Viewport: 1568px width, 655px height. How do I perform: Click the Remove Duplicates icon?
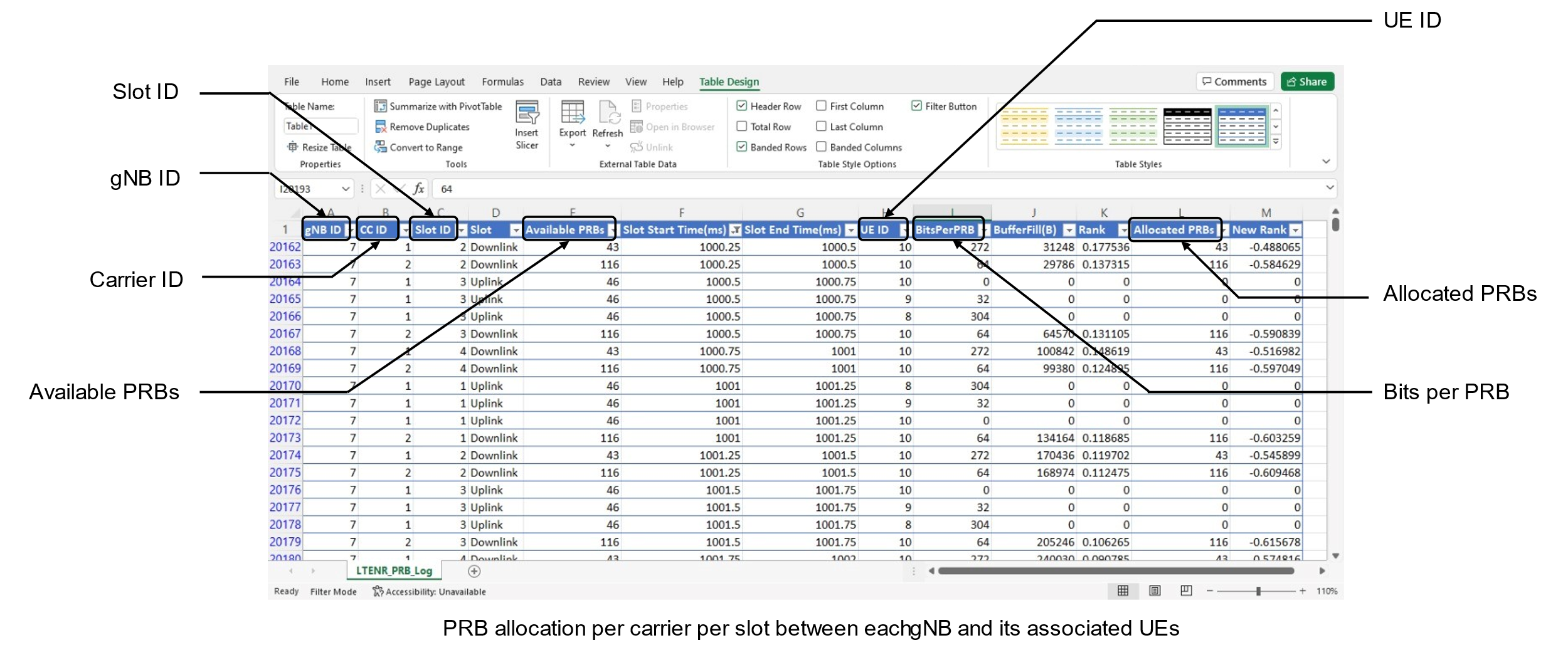[x=380, y=127]
